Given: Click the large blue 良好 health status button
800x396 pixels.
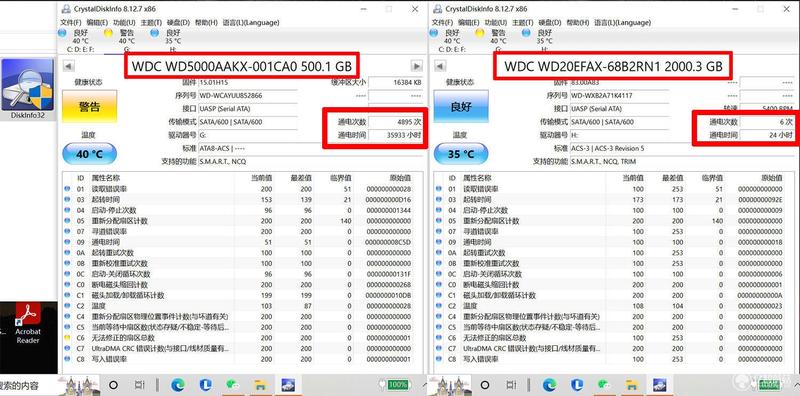Looking at the screenshot, I should point(461,107).
